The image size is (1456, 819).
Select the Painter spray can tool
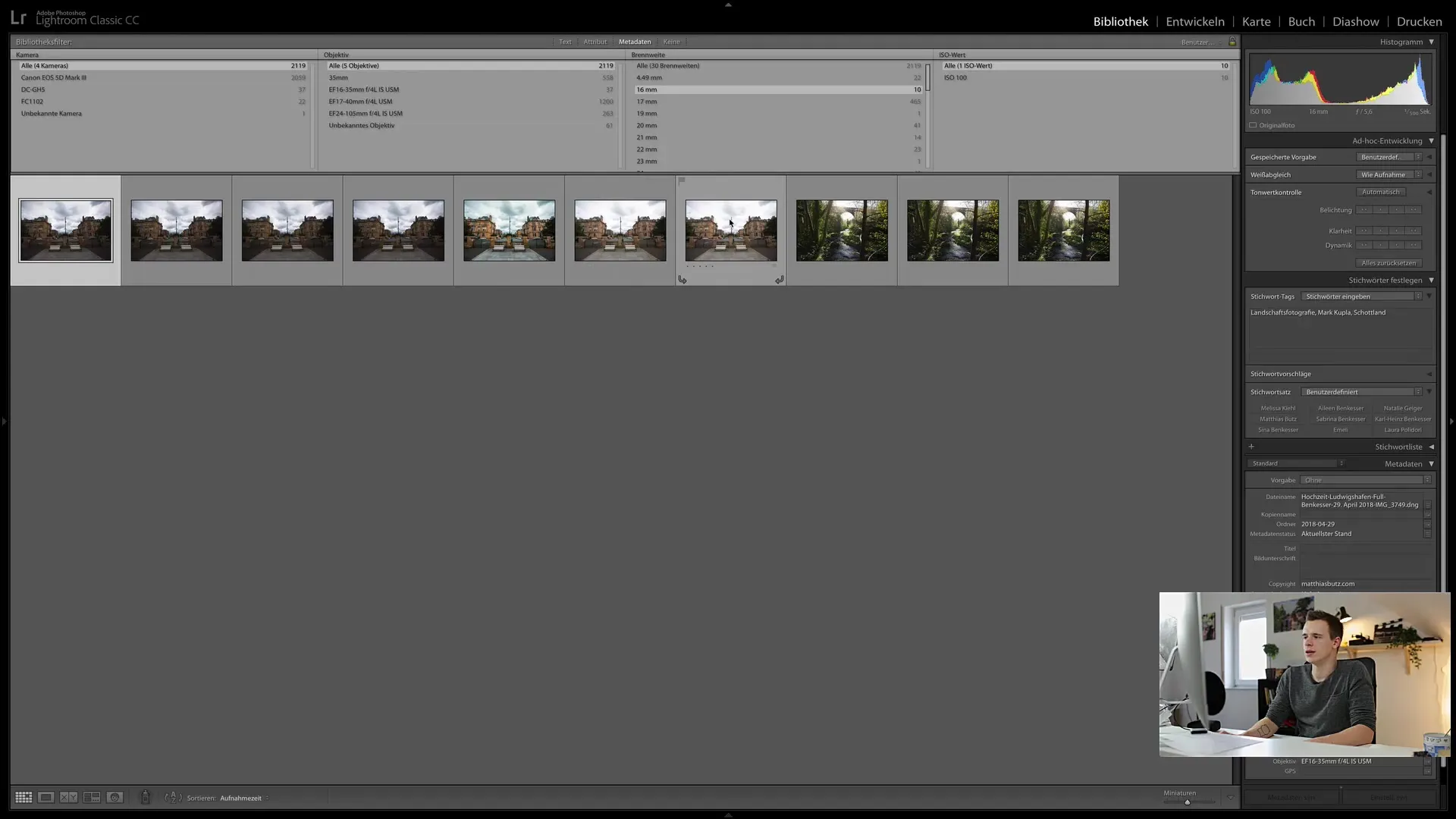(x=145, y=798)
